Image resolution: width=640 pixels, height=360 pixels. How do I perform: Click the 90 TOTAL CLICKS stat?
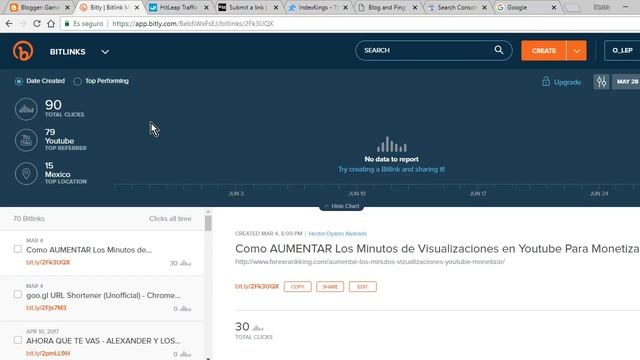tap(64, 108)
